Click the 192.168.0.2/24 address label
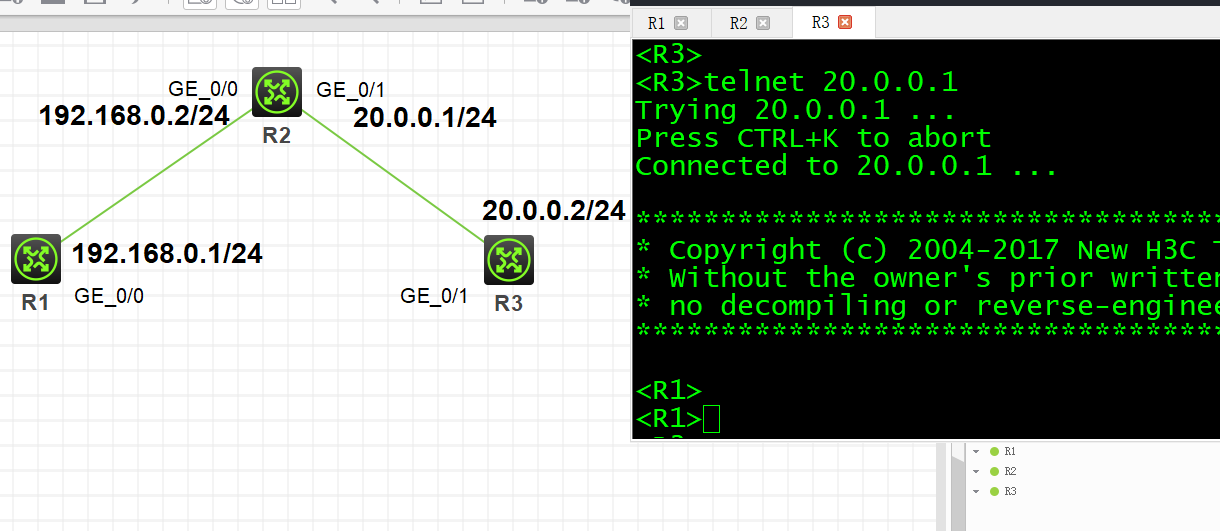The height and width of the screenshot is (531, 1220). (134, 116)
